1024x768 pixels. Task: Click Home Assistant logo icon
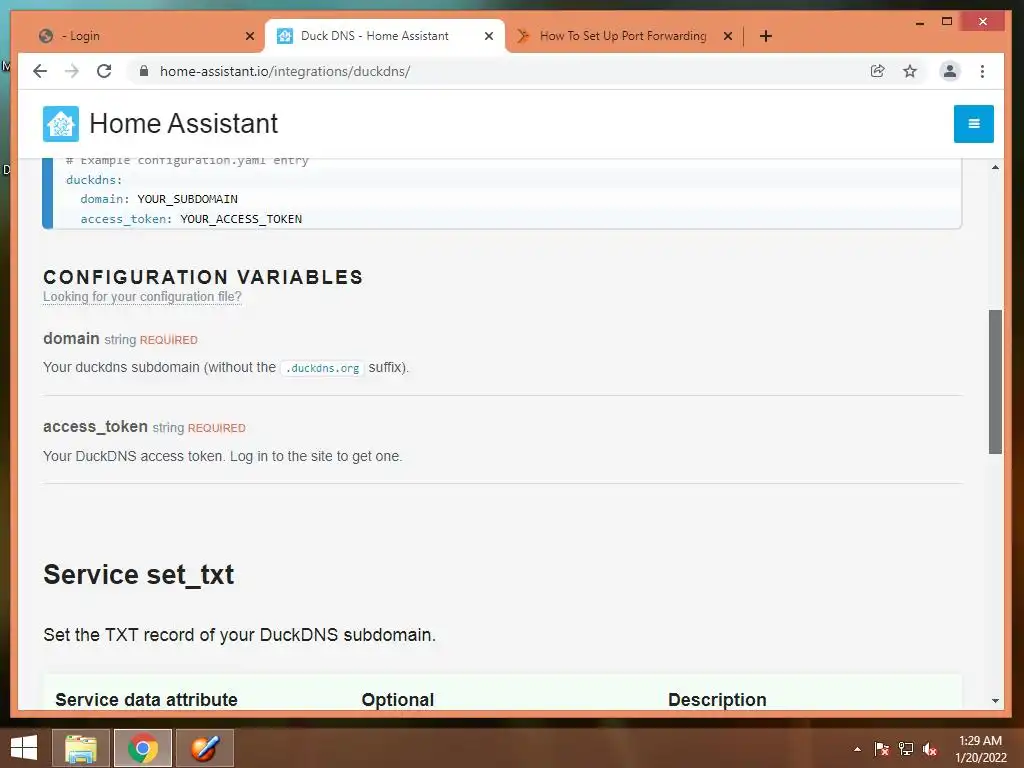point(61,123)
